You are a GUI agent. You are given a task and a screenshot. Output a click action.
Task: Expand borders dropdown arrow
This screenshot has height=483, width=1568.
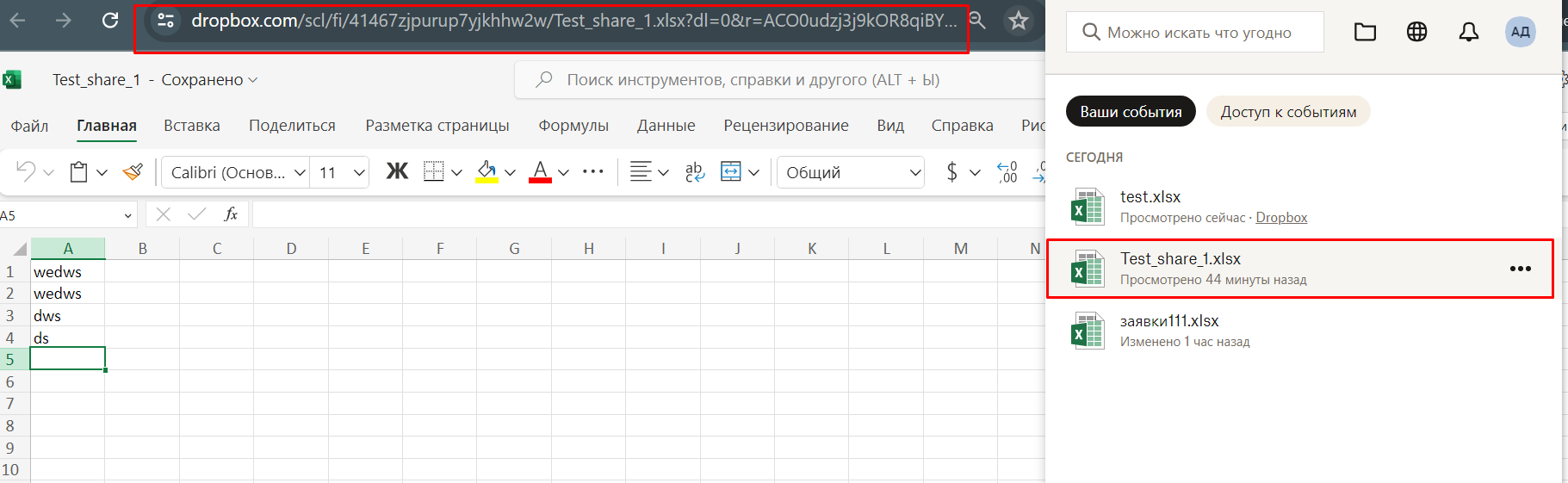[x=457, y=172]
